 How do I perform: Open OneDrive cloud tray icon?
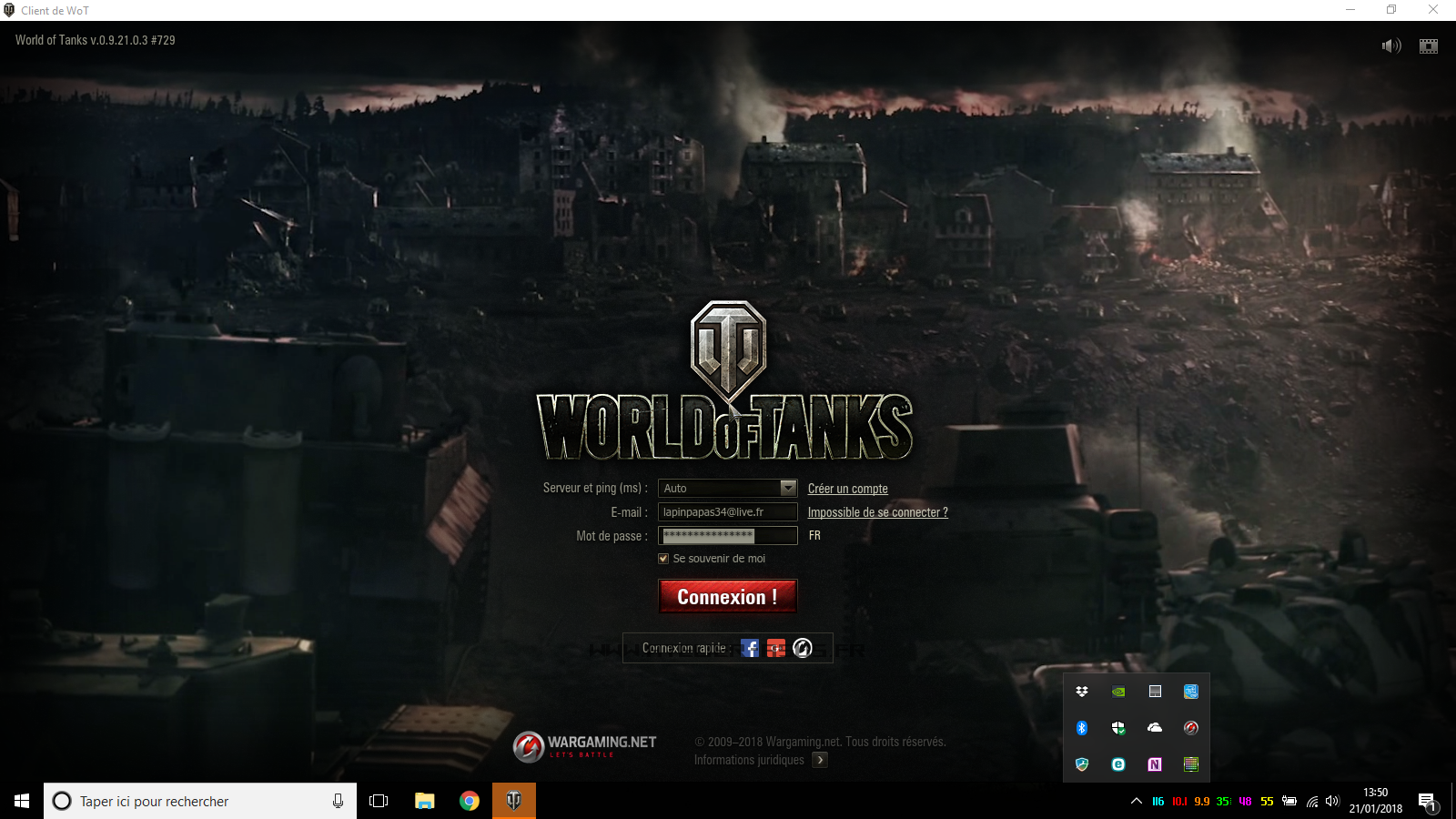point(1155,728)
